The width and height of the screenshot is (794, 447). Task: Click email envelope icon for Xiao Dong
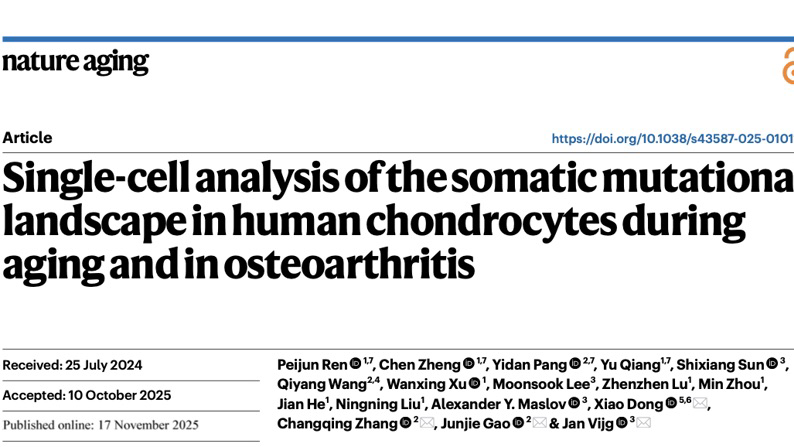[x=700, y=404]
